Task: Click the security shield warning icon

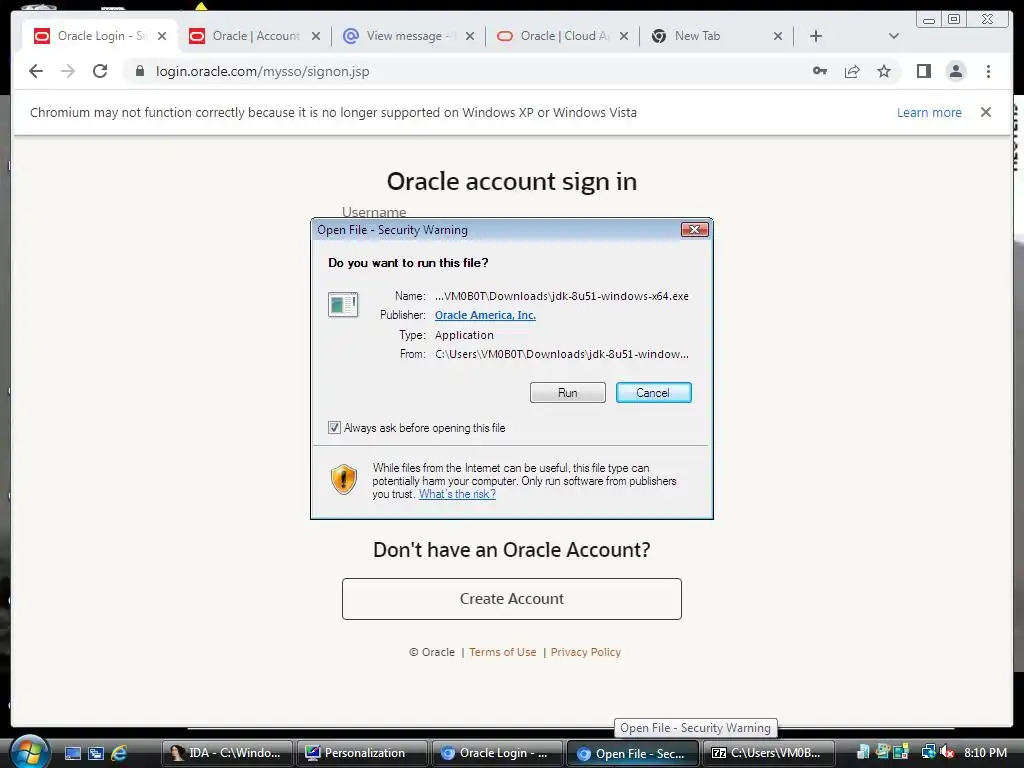Action: click(344, 479)
